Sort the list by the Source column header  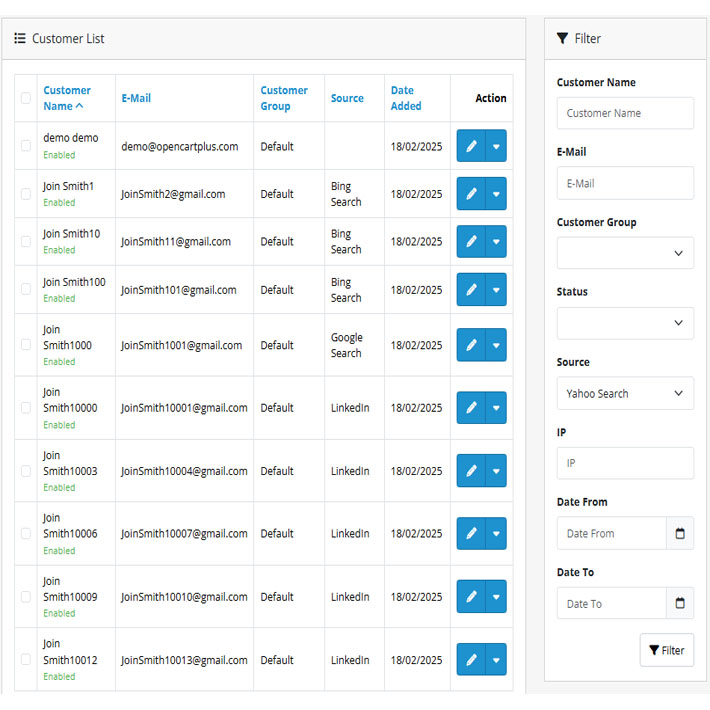coord(347,98)
